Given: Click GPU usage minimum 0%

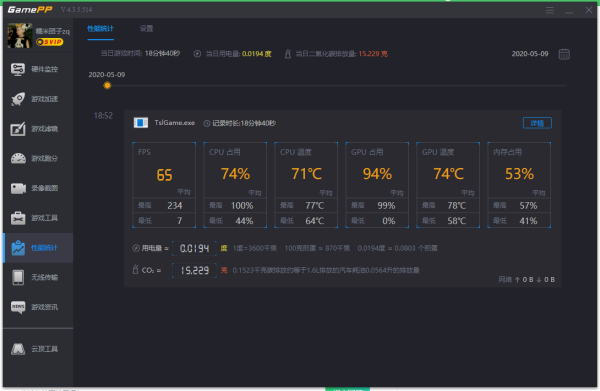Looking at the screenshot, I should 389,221.
